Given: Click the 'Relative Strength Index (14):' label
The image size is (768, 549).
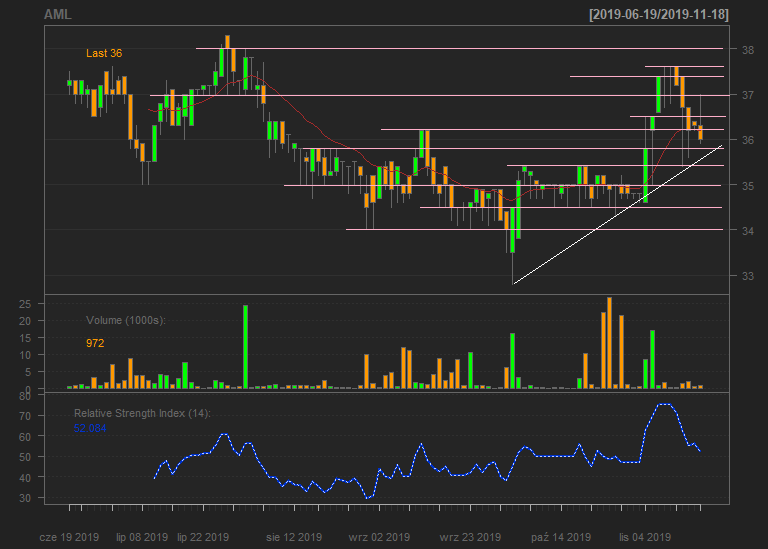Looking at the screenshot, I should (x=142, y=413).
